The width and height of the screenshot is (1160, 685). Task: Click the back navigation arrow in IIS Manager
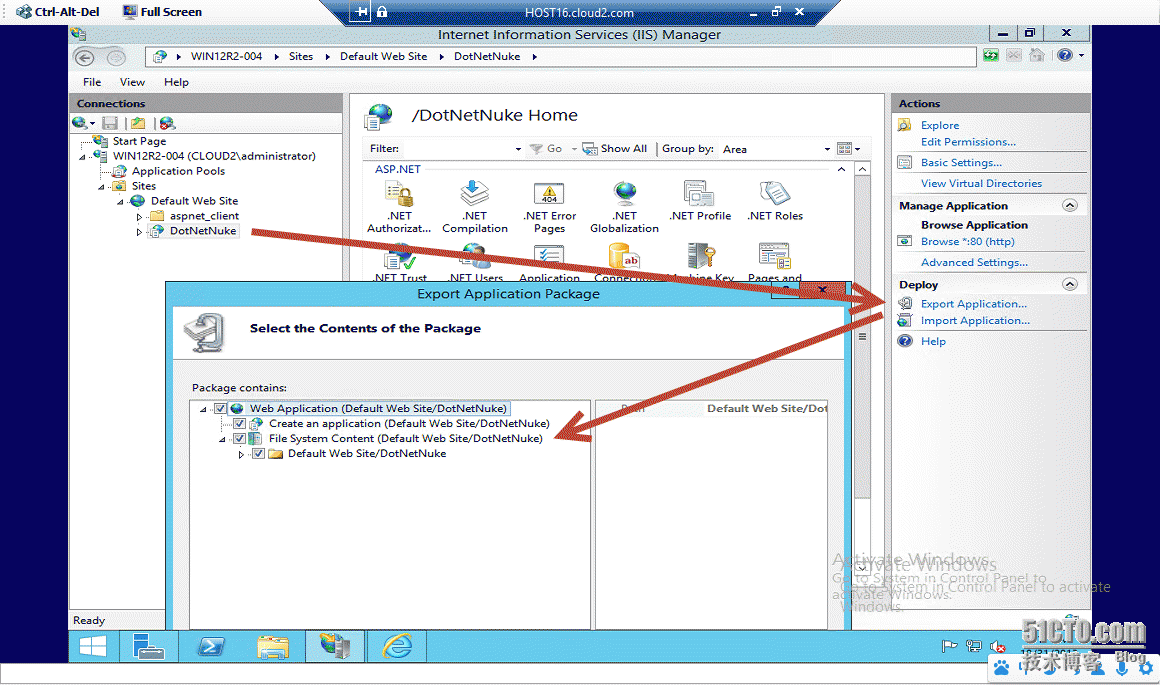point(85,58)
